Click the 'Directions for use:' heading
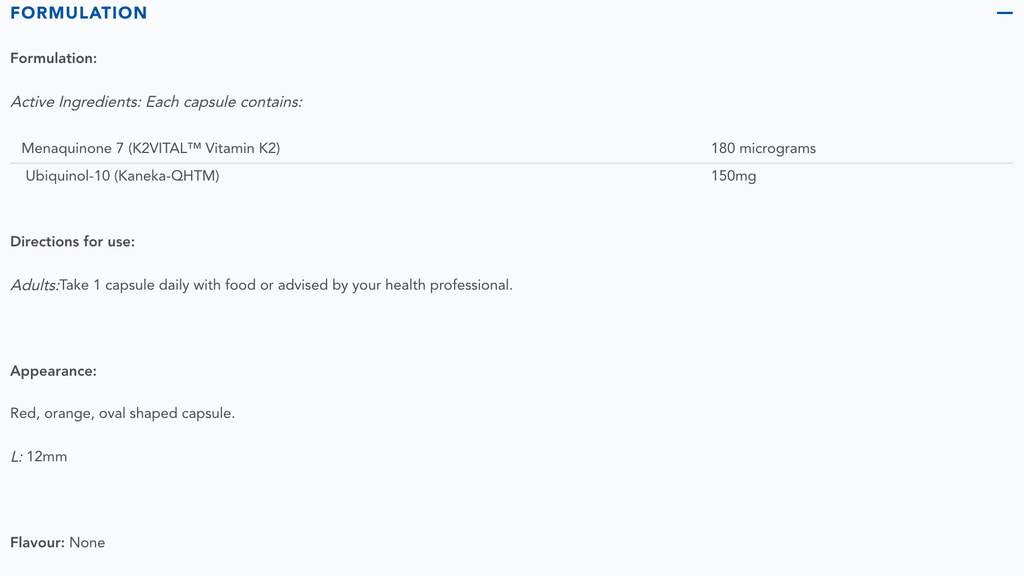 pos(72,241)
